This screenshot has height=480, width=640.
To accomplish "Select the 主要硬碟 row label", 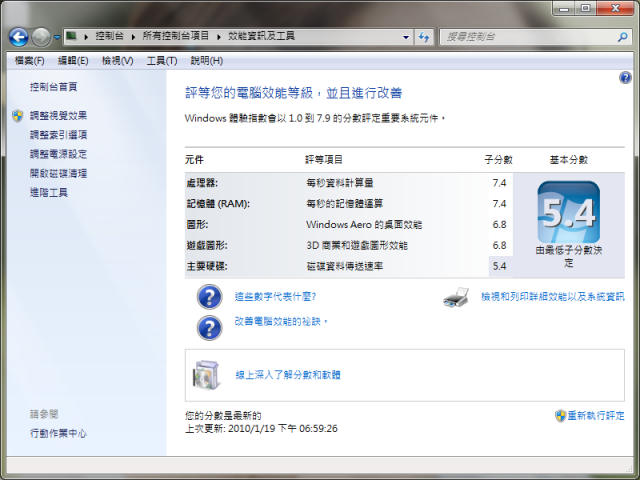I will coord(207,266).
